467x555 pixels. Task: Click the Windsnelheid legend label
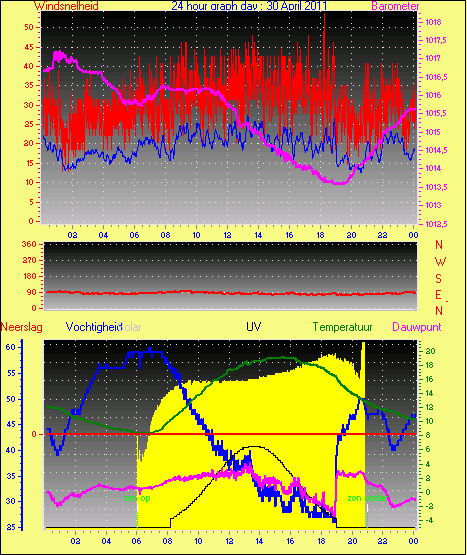coord(66,6)
